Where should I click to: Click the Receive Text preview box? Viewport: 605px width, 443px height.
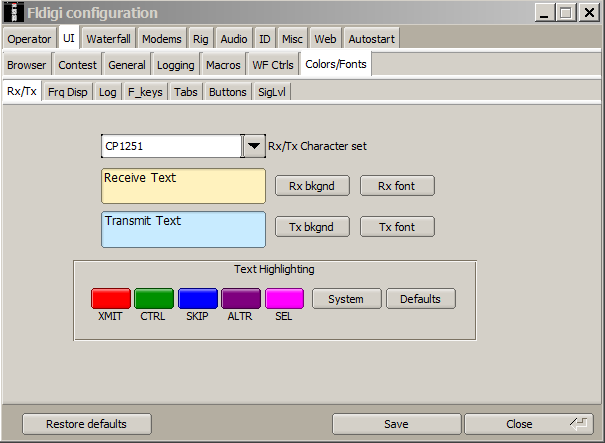(183, 186)
